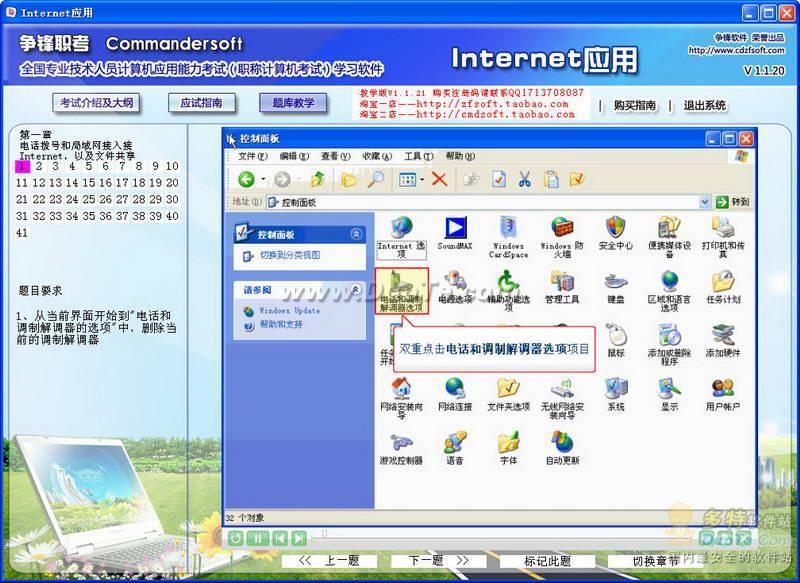
Task: Click 切换到分类视图 link
Action: 290,255
